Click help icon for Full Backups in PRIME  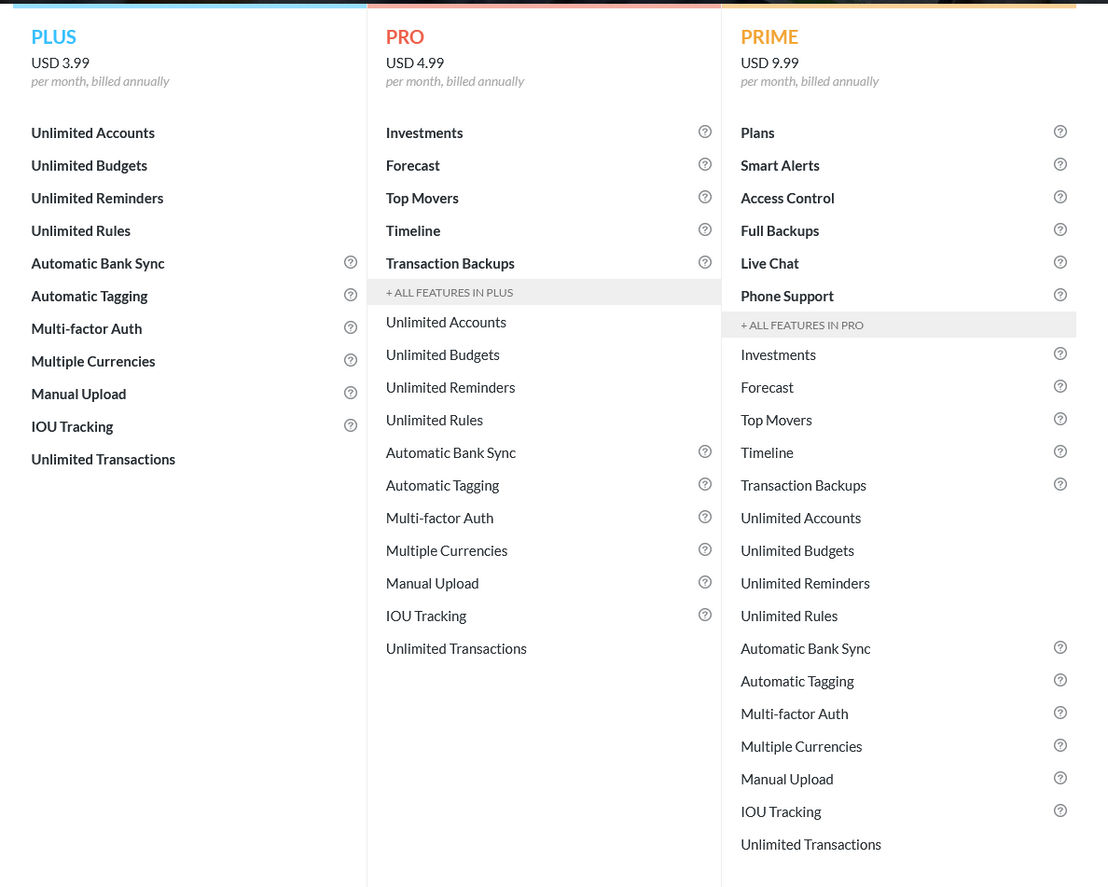click(x=1060, y=230)
